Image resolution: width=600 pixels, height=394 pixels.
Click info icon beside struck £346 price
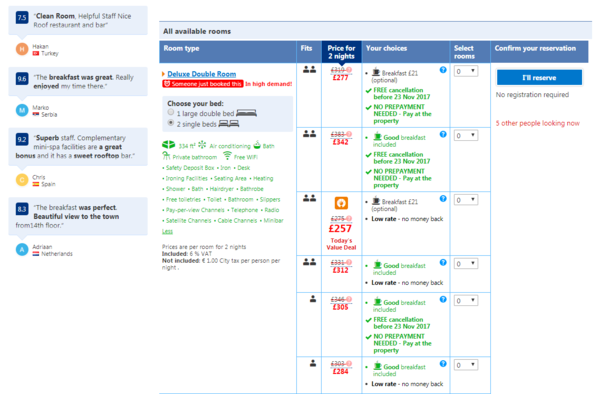click(x=349, y=300)
